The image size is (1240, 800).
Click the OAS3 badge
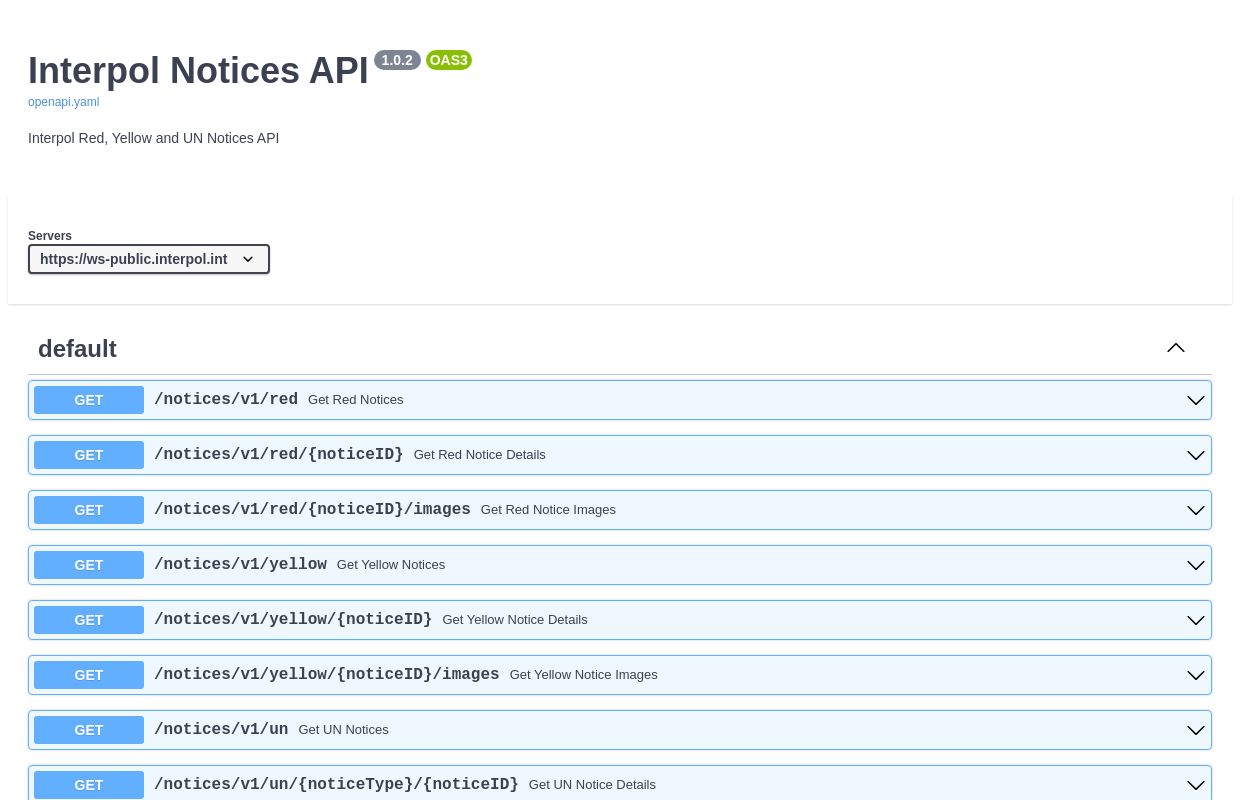pyautogui.click(x=449, y=60)
